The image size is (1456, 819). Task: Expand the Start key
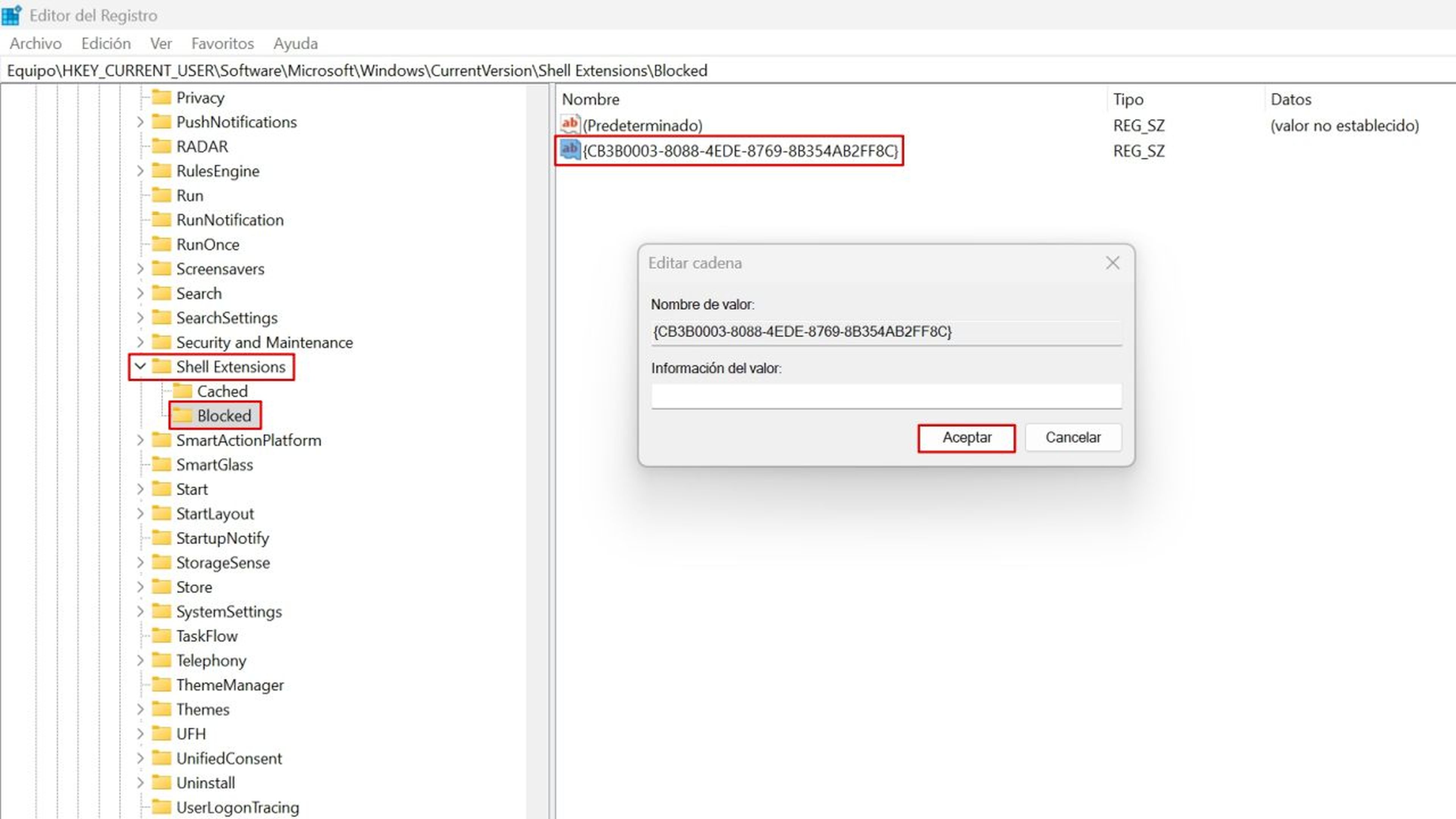click(x=140, y=490)
